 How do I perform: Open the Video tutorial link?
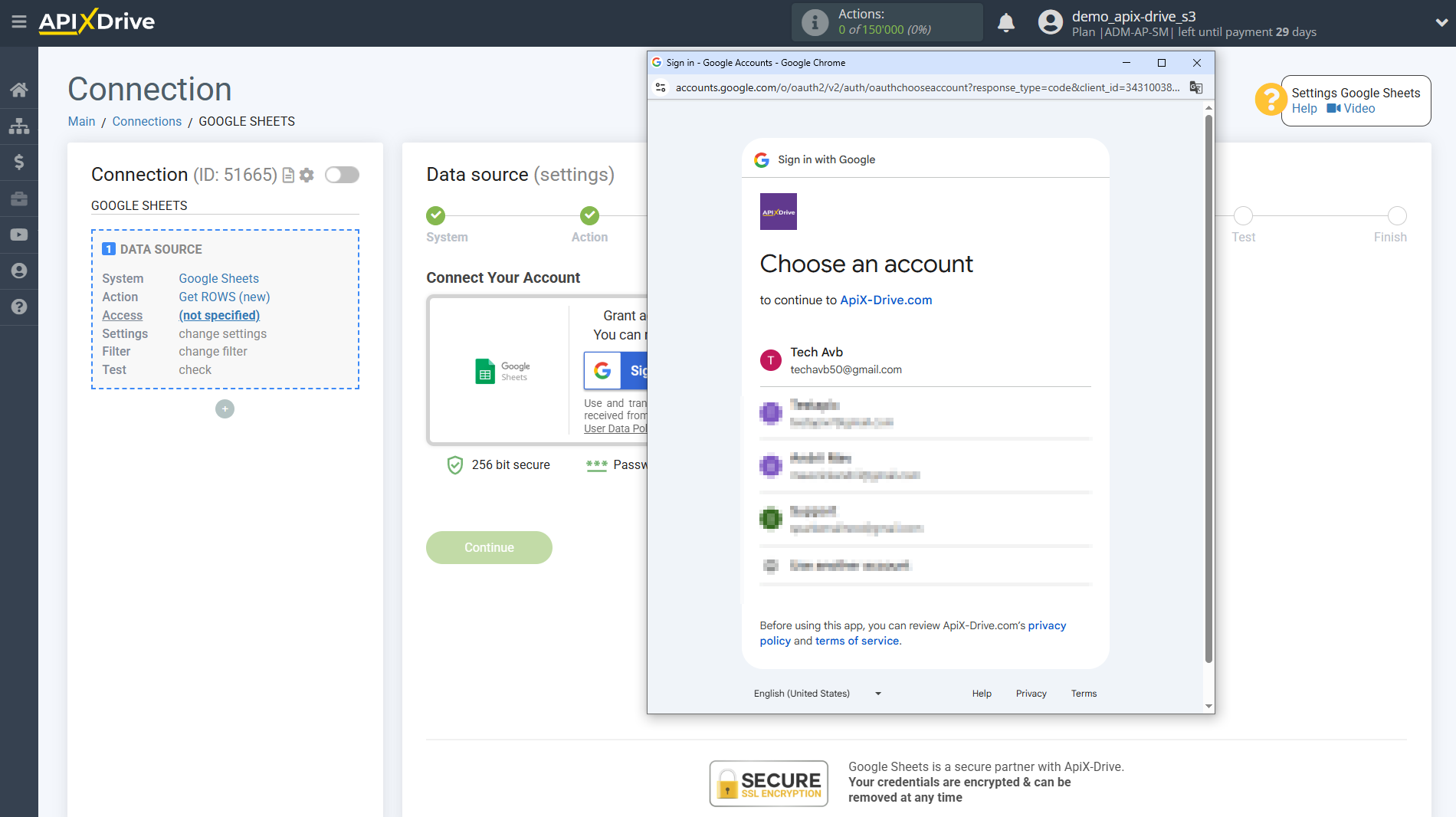coord(1351,109)
